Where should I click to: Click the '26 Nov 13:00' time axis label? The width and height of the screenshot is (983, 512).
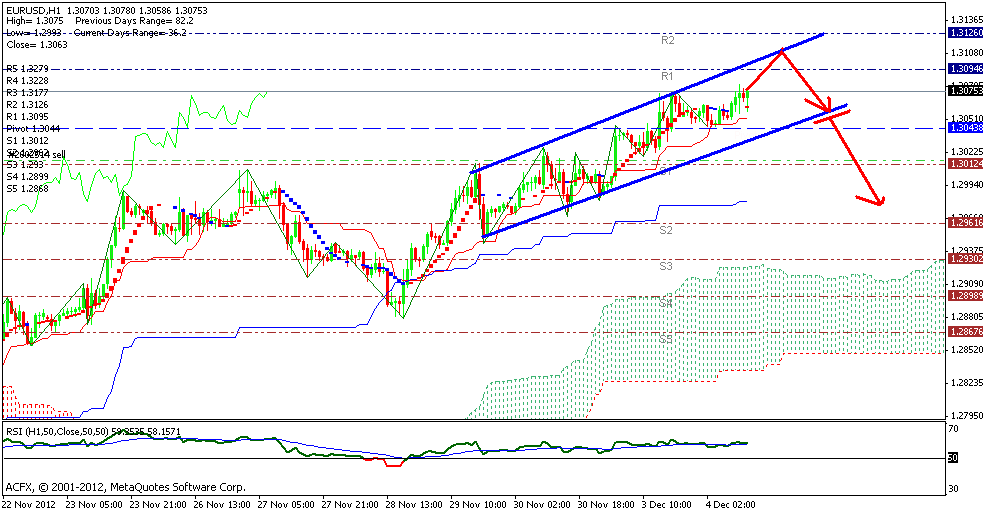pos(222,504)
